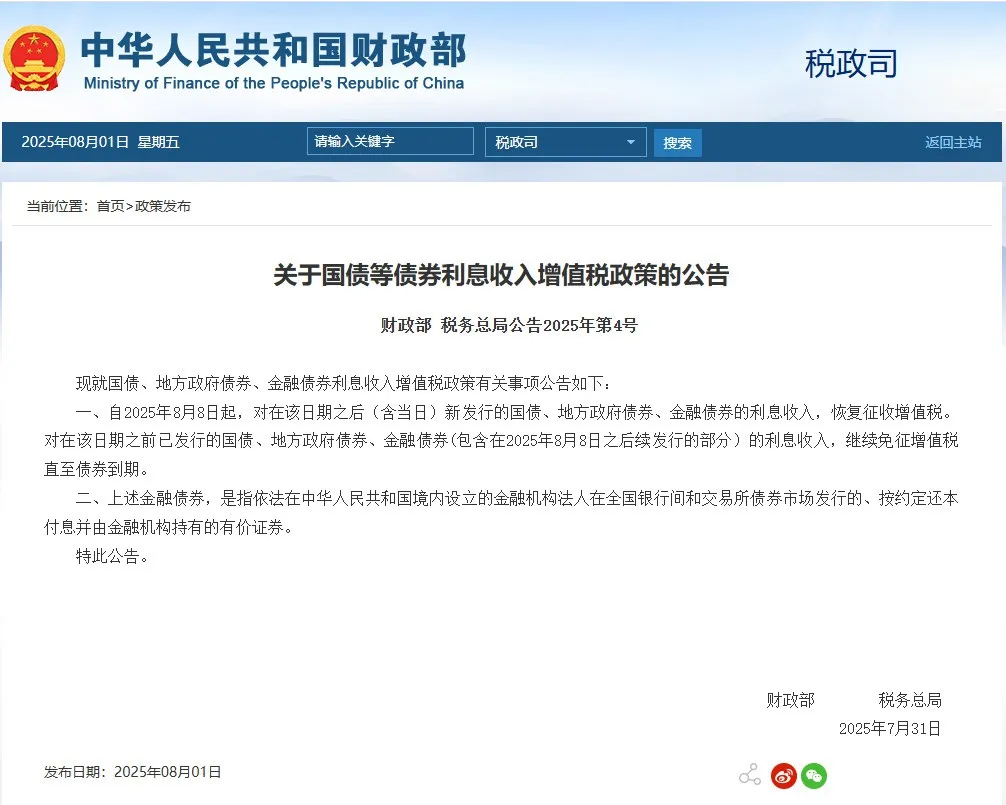This screenshot has height=805, width=1006.
Task: Click the red Weibo circle icon
Action: pos(783,775)
